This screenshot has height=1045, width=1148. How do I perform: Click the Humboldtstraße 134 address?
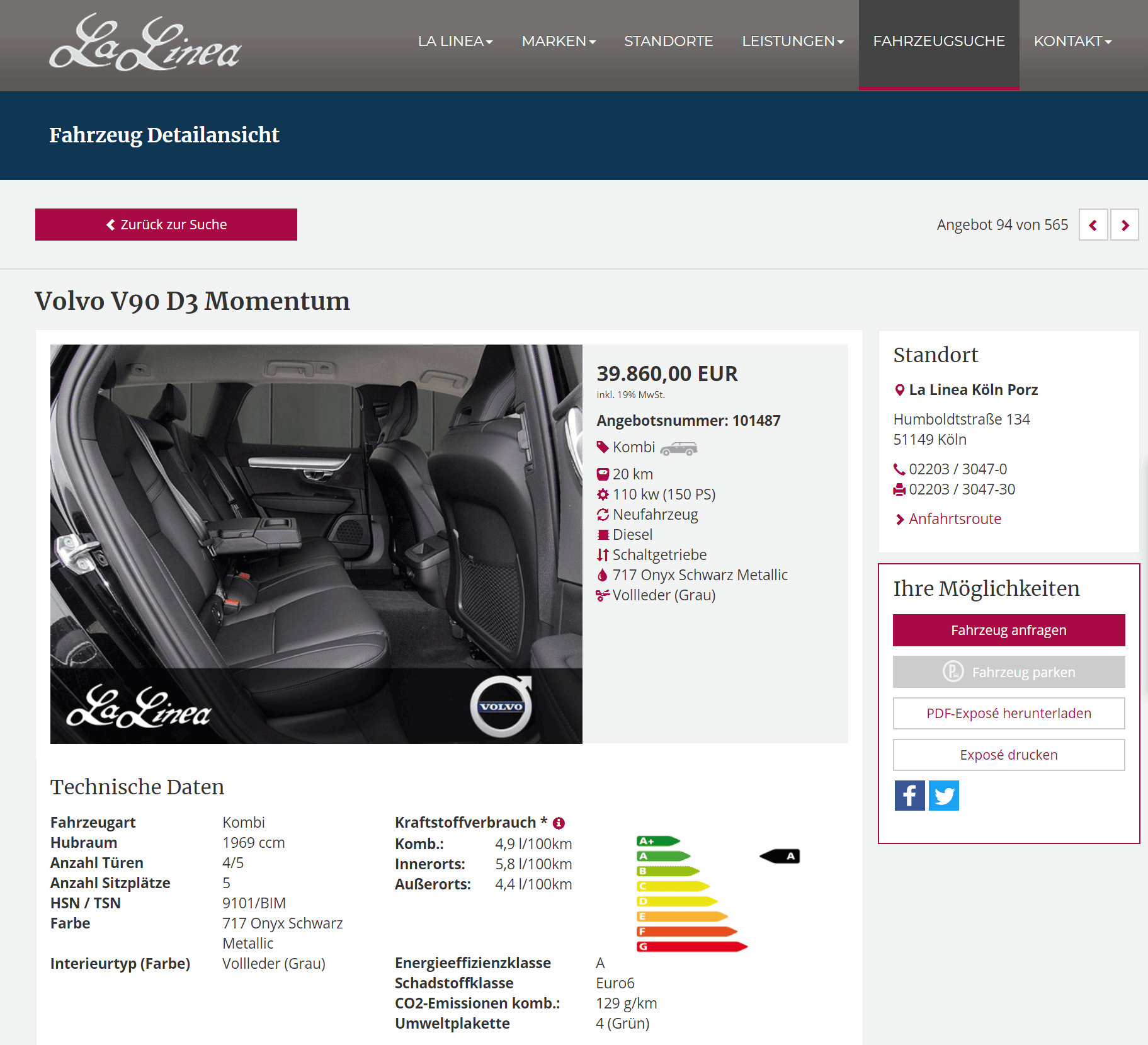(962, 420)
